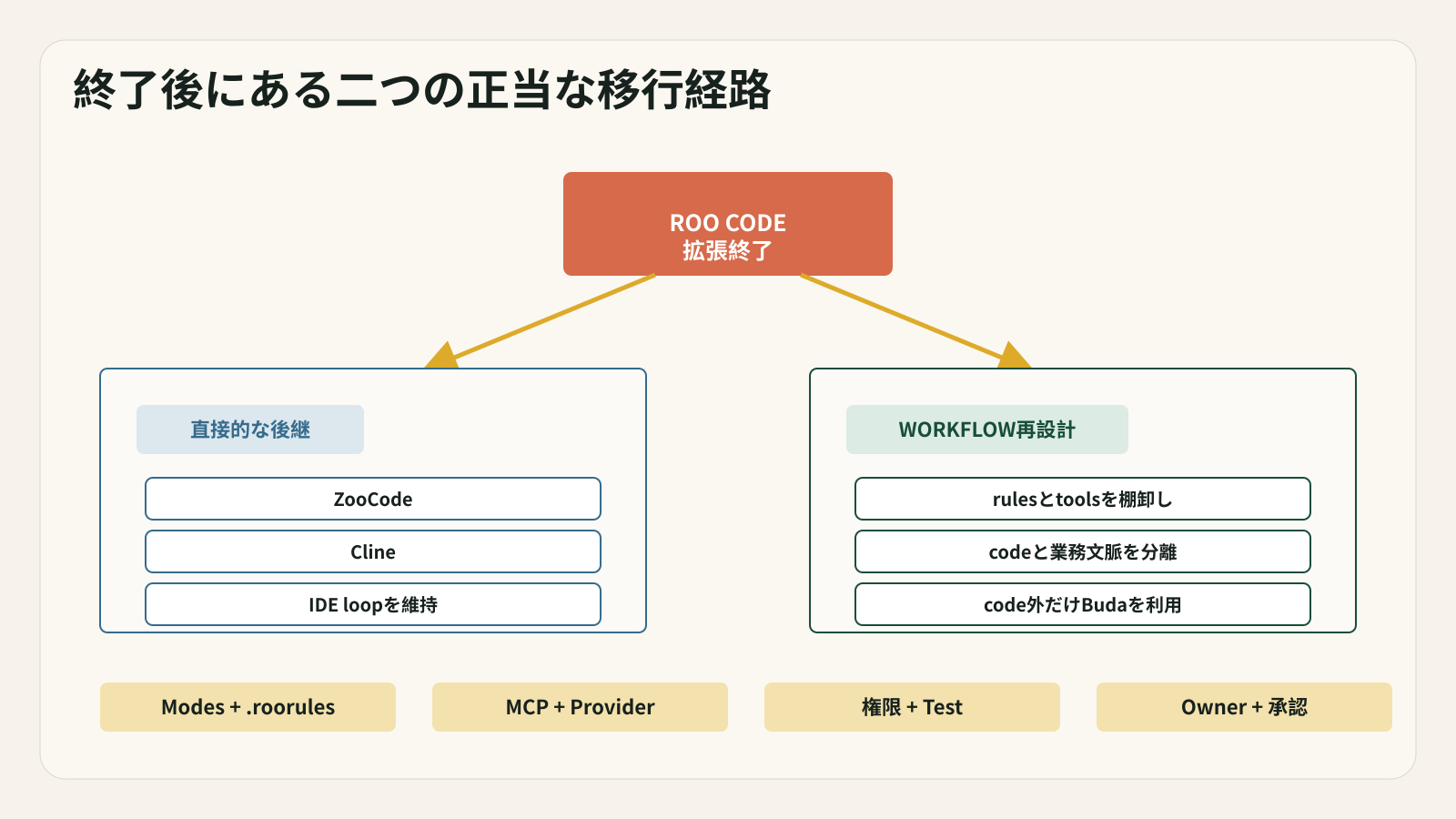Select the Owner + 承認 chip
This screenshot has width=1456, height=819.
pos(1244,707)
